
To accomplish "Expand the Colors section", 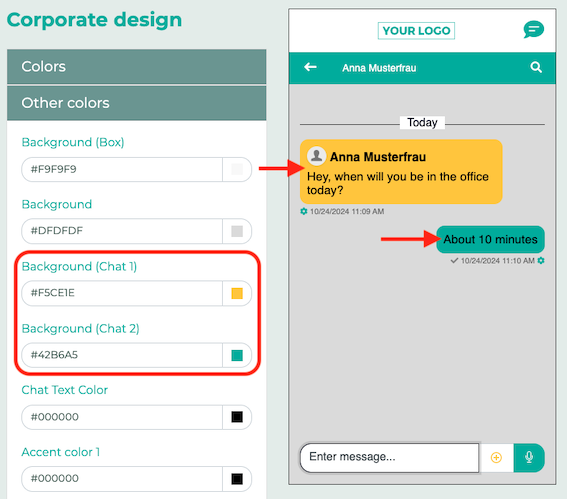I will [137, 67].
